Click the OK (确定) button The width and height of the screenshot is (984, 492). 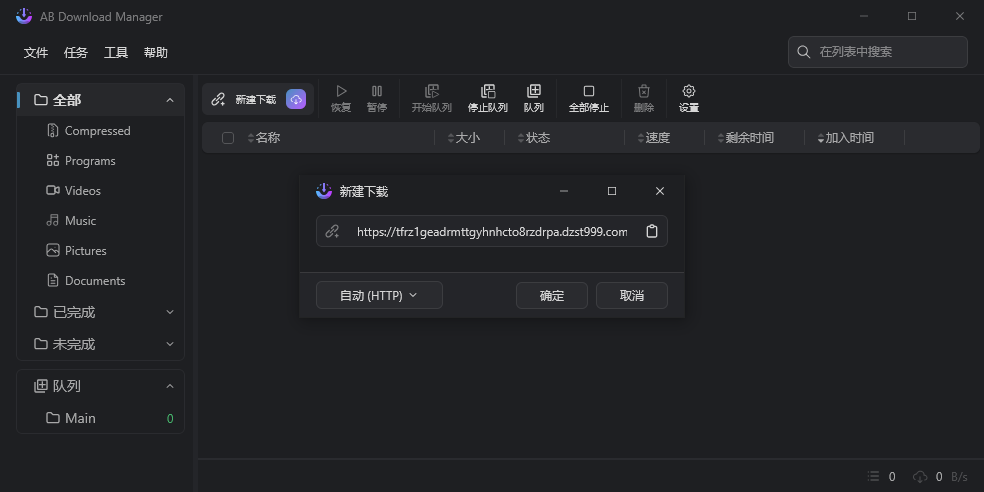click(552, 296)
